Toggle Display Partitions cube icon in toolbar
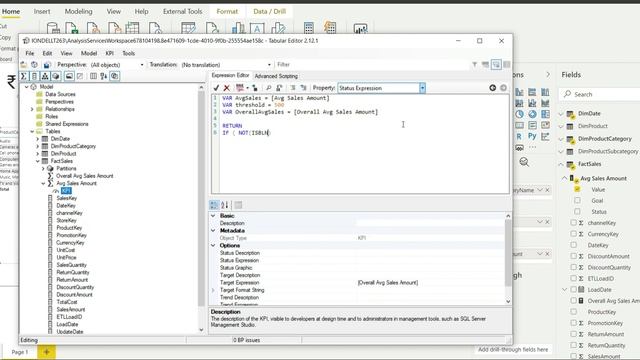The height and width of the screenshot is (360, 640). [x=56, y=76]
